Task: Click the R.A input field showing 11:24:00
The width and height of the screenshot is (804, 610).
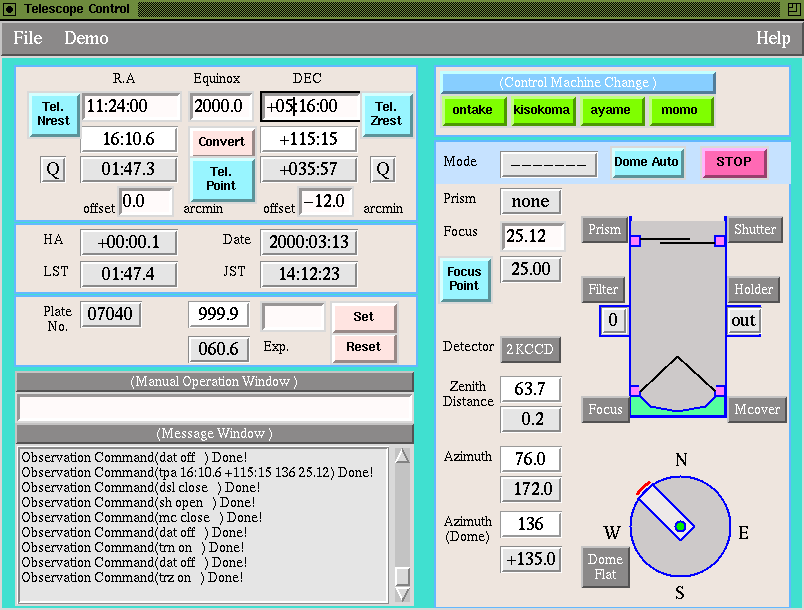Action: (131, 107)
